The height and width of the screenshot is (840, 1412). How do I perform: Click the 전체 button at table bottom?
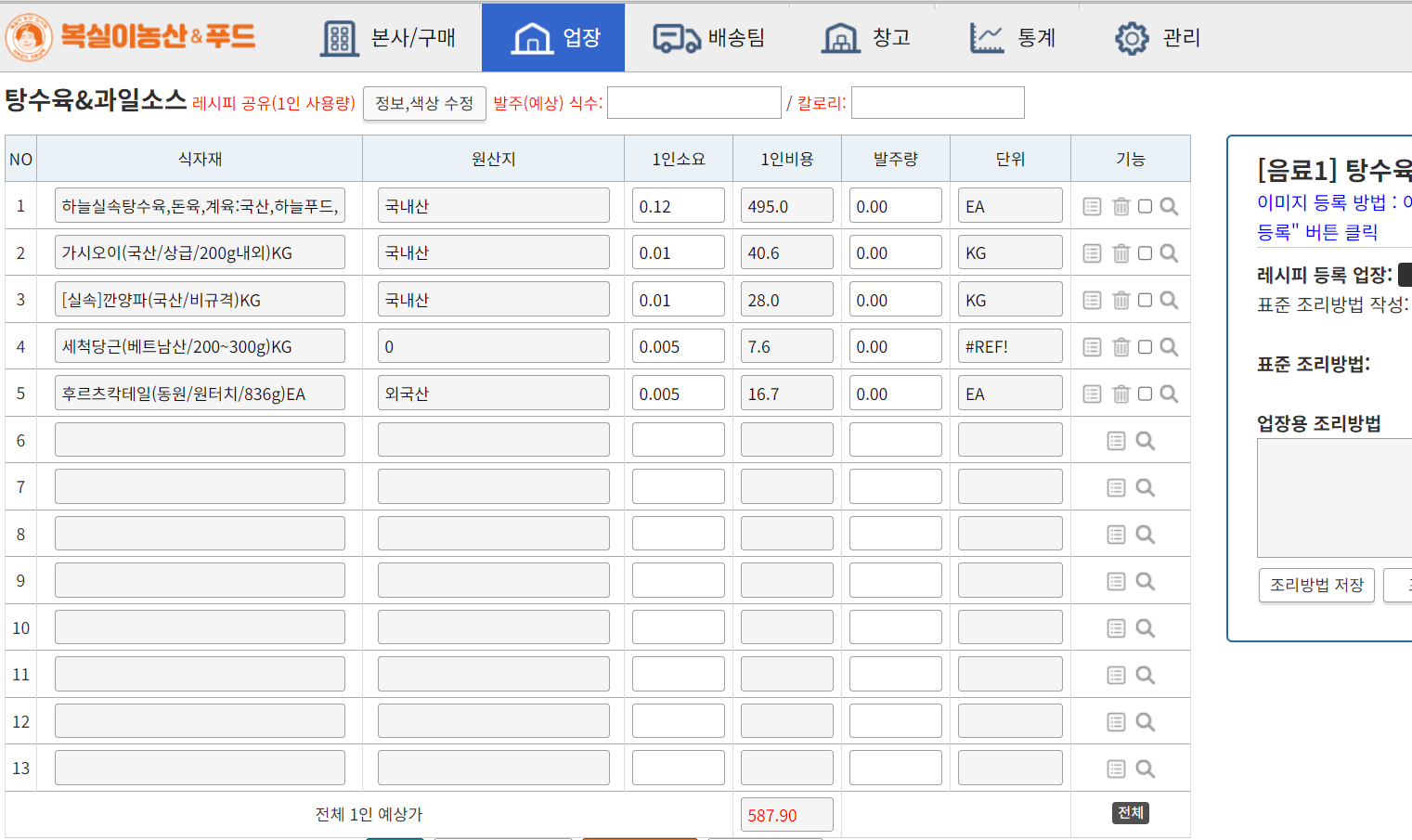1130,813
